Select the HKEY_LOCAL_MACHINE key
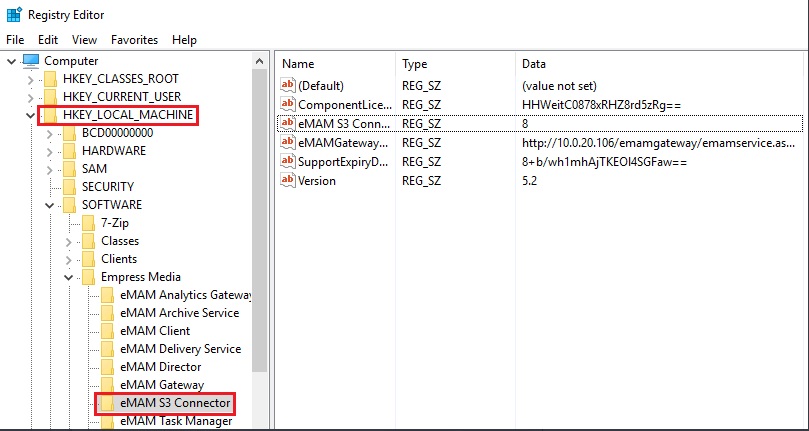Image resolution: width=809 pixels, height=431 pixels. tap(128, 115)
